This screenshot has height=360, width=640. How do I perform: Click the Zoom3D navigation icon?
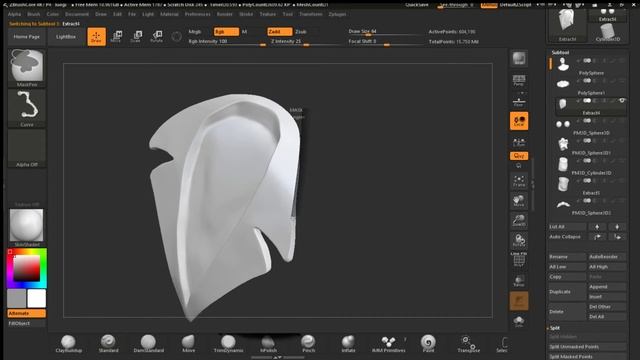(519, 220)
